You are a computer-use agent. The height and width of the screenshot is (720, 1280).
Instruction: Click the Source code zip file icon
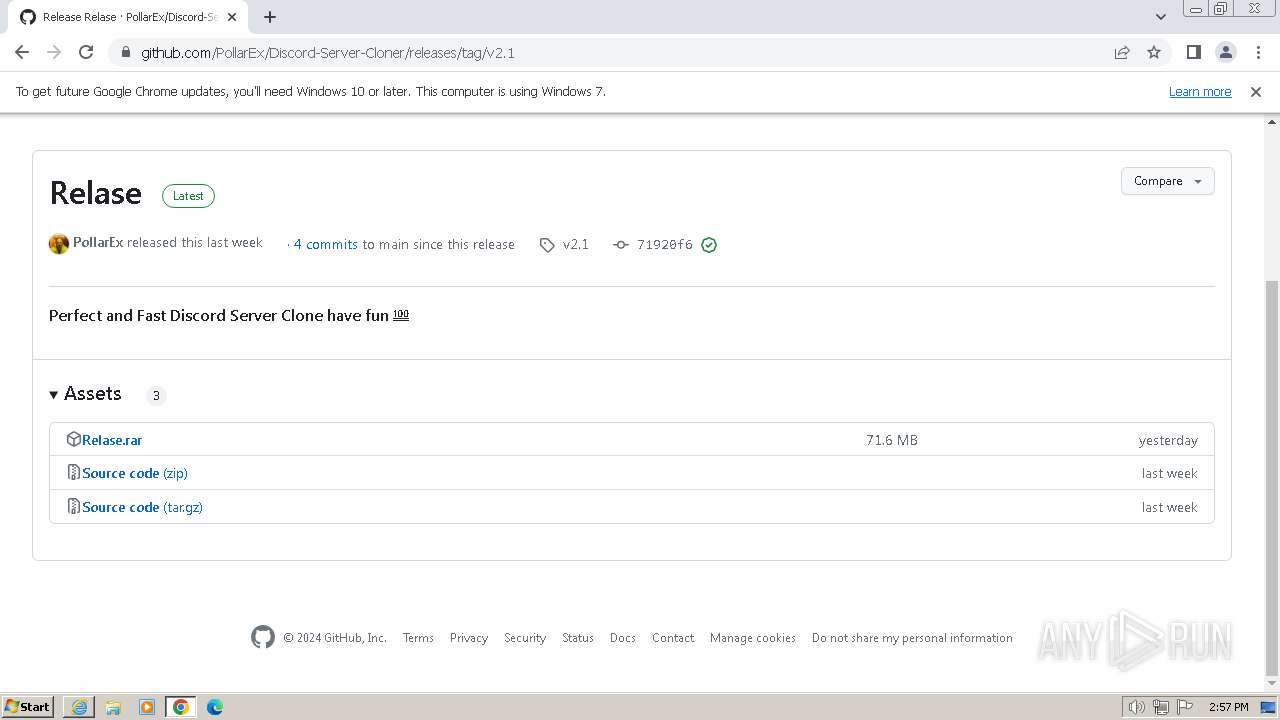(x=73, y=472)
